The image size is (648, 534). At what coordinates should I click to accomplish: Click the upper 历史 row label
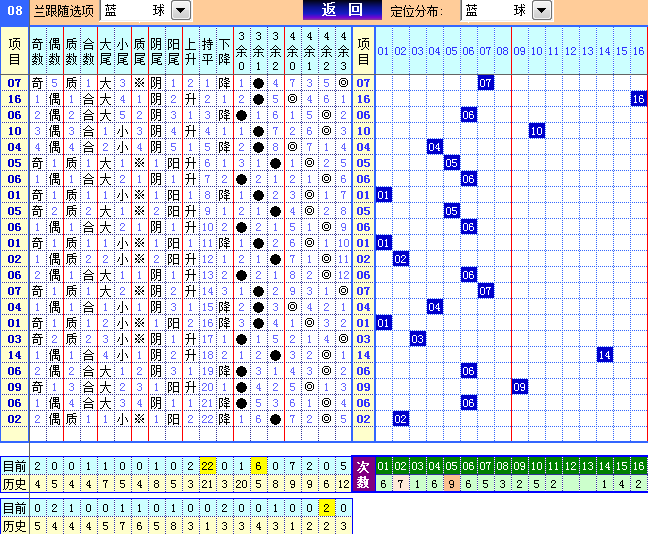click(x=14, y=484)
